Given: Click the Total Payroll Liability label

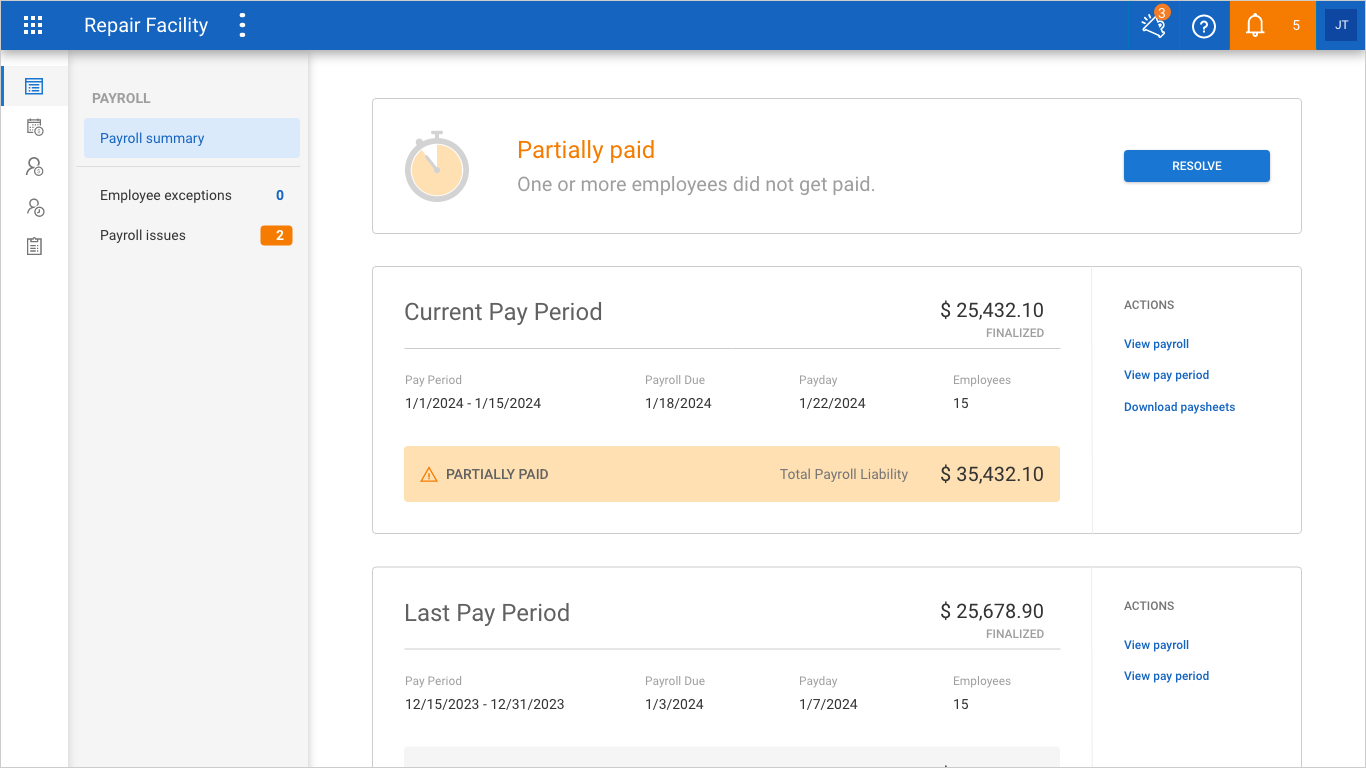Looking at the screenshot, I should click(x=844, y=475).
